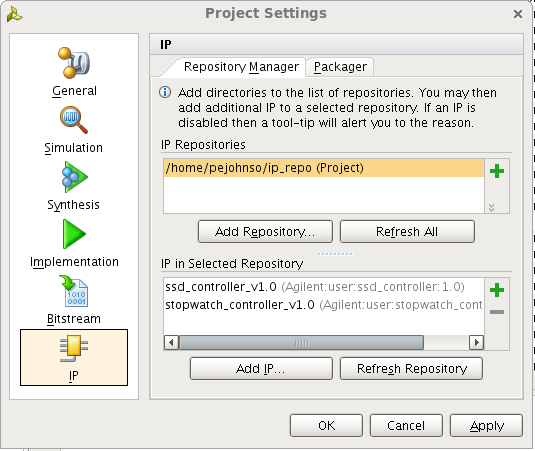
Task: Open Simulation settings category
Action: (x=73, y=130)
